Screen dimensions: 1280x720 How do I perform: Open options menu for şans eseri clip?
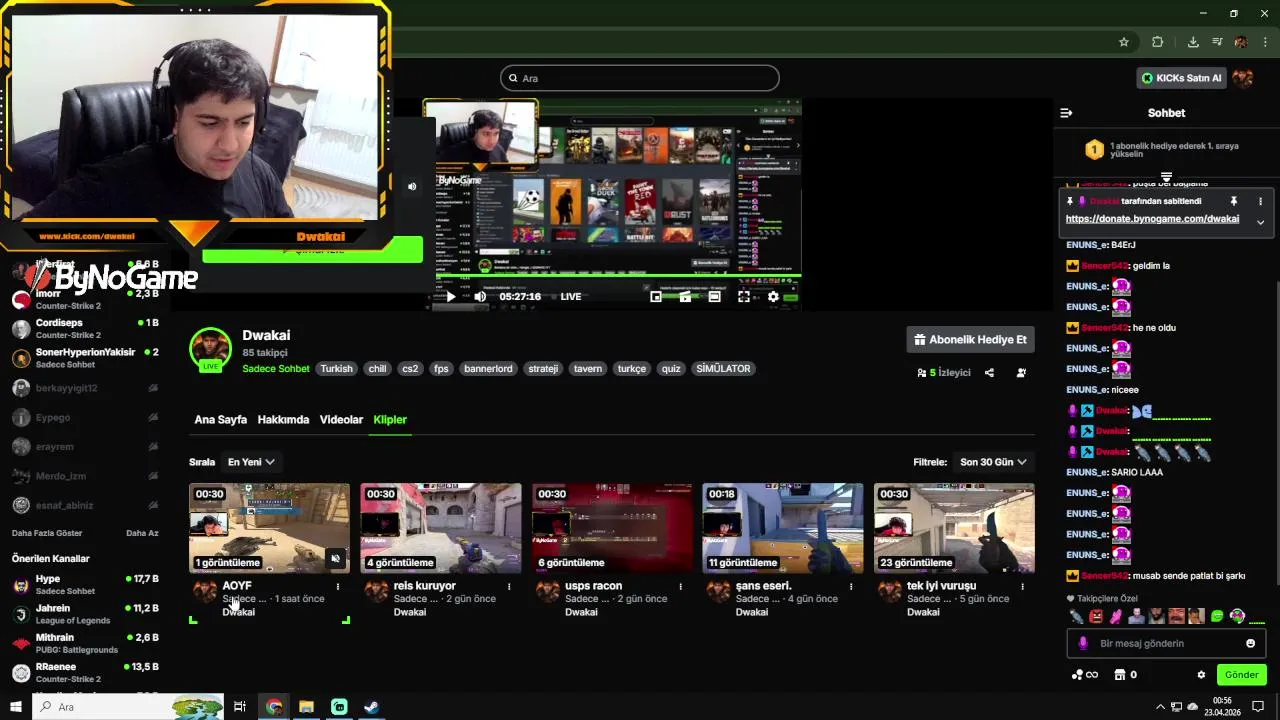point(851,587)
